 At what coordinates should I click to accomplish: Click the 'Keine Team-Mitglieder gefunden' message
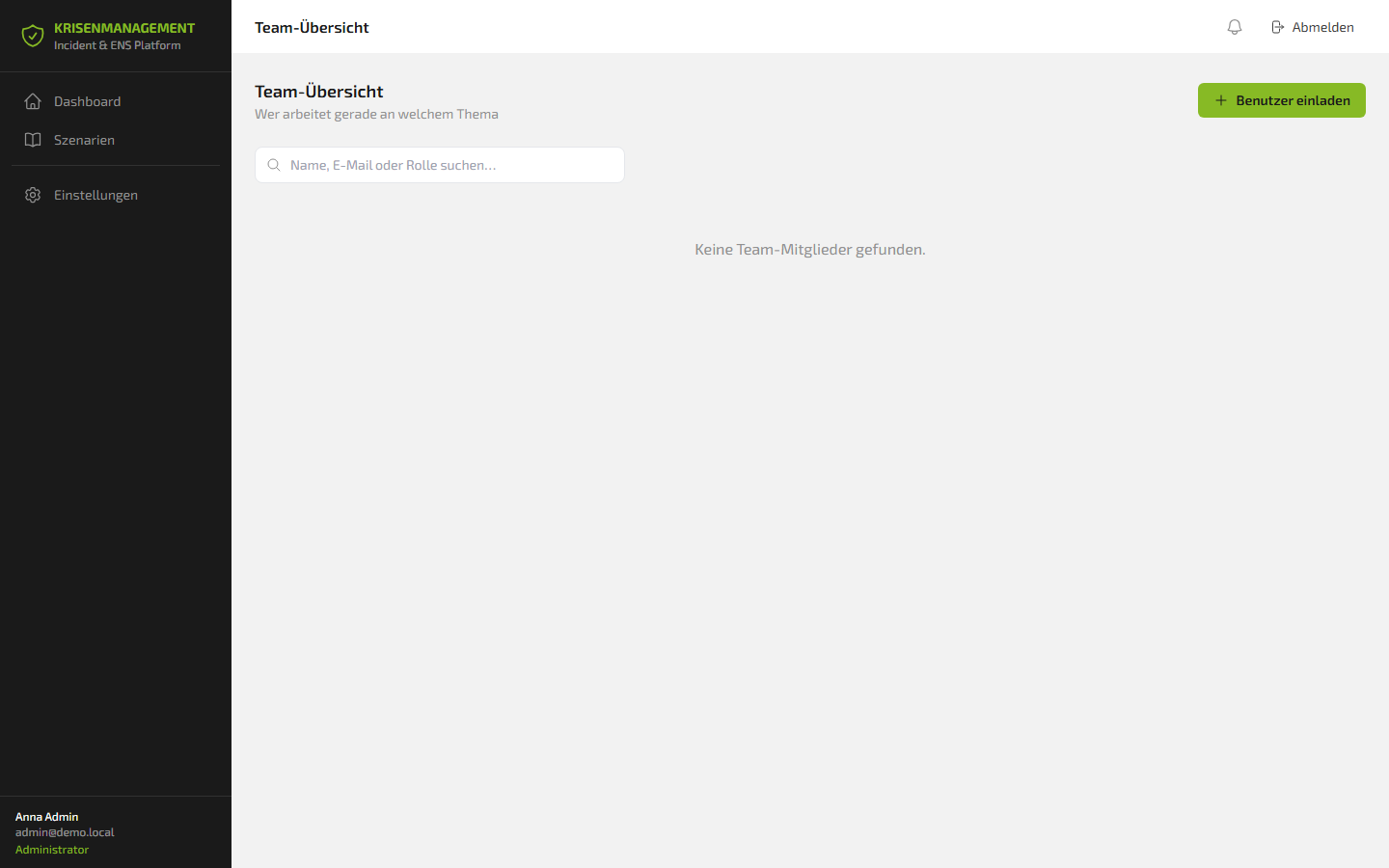tap(810, 249)
